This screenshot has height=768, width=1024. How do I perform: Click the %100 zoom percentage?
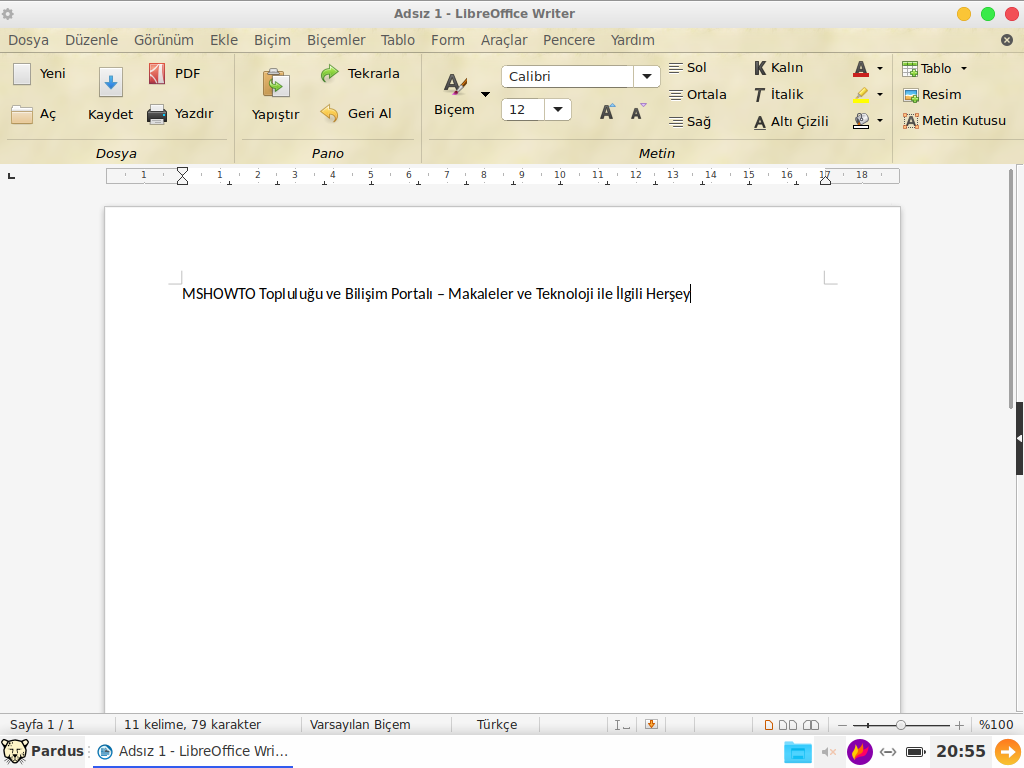coord(996,724)
